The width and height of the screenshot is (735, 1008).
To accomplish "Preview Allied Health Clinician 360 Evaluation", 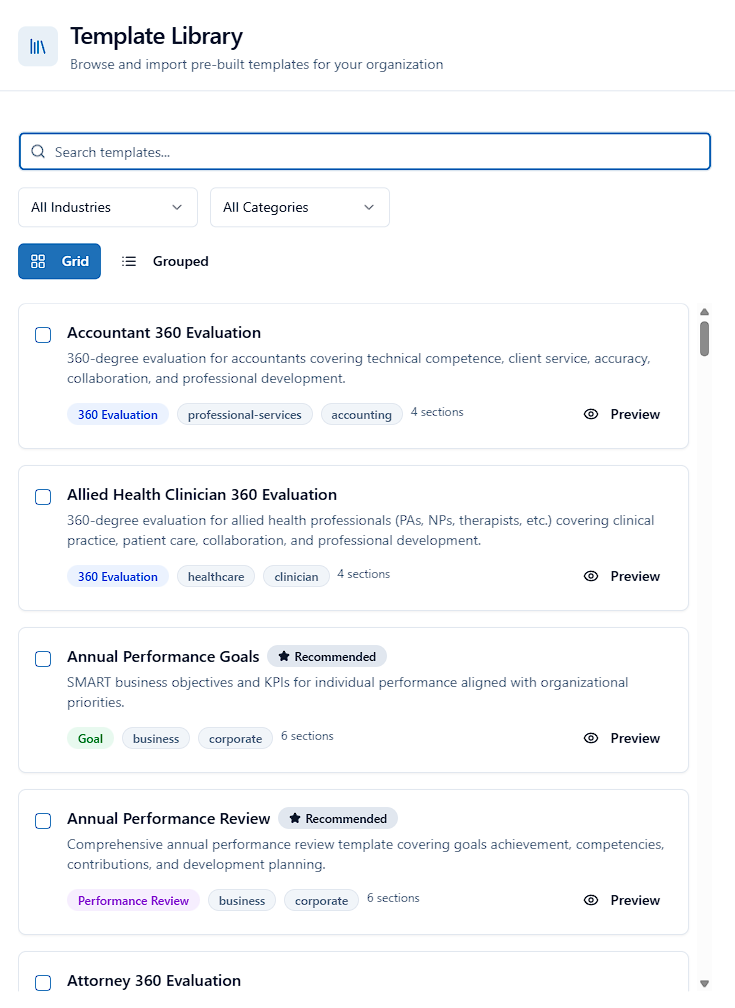I will pos(622,576).
